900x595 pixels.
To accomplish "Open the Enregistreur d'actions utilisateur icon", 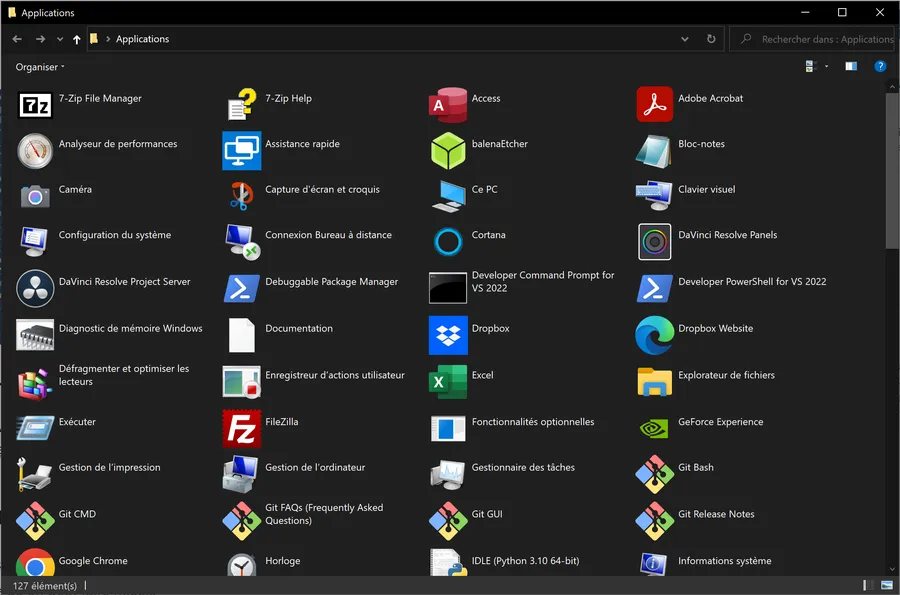I will pos(242,382).
